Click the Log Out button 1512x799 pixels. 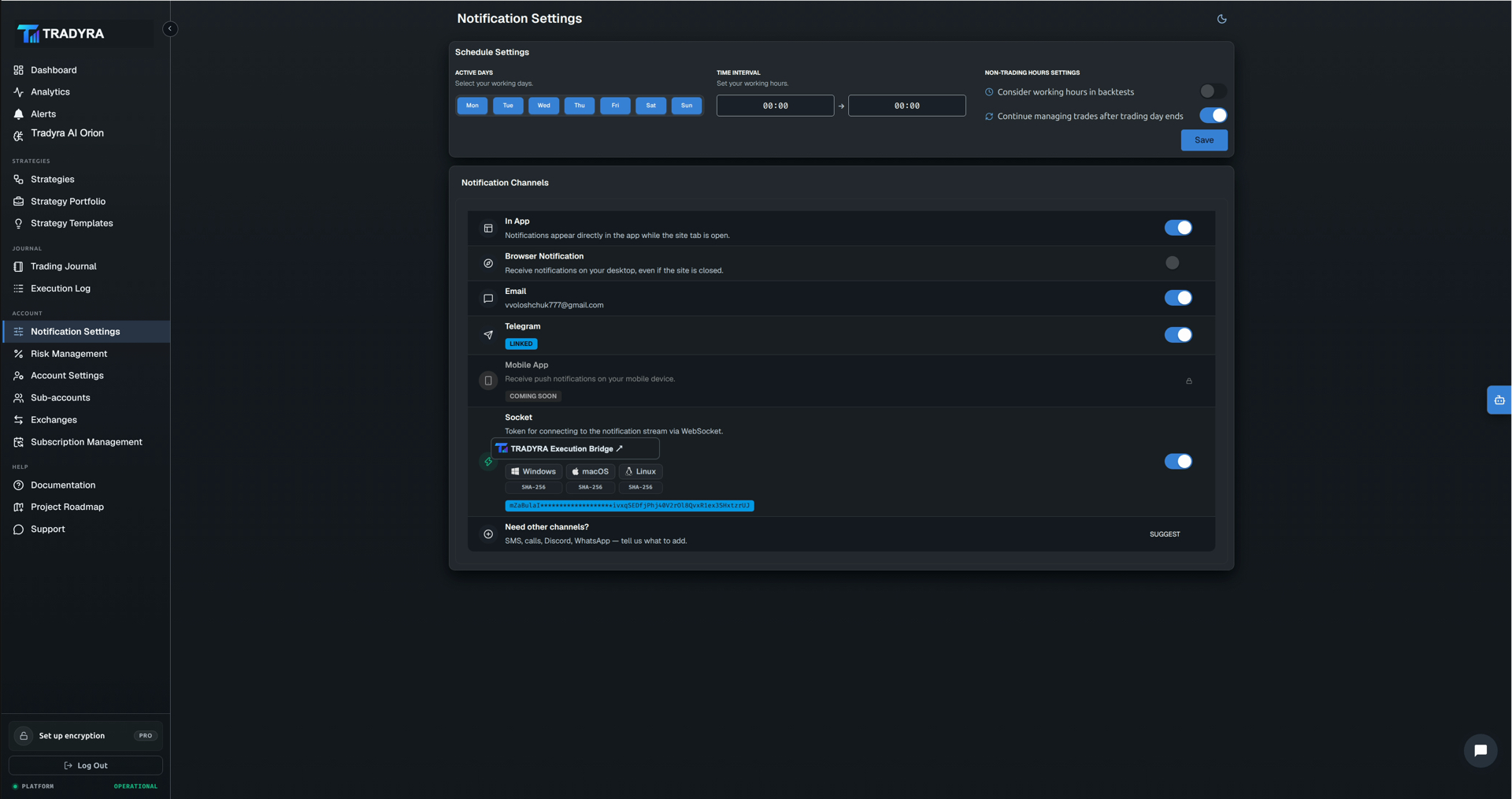coord(86,765)
